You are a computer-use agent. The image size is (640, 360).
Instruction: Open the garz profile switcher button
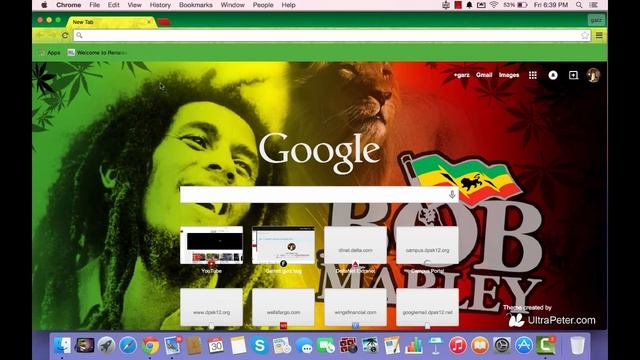point(596,20)
